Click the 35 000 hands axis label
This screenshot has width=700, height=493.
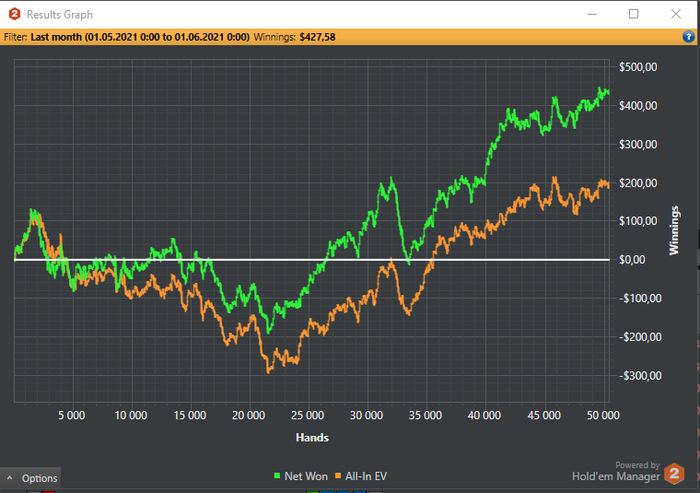[425, 415]
